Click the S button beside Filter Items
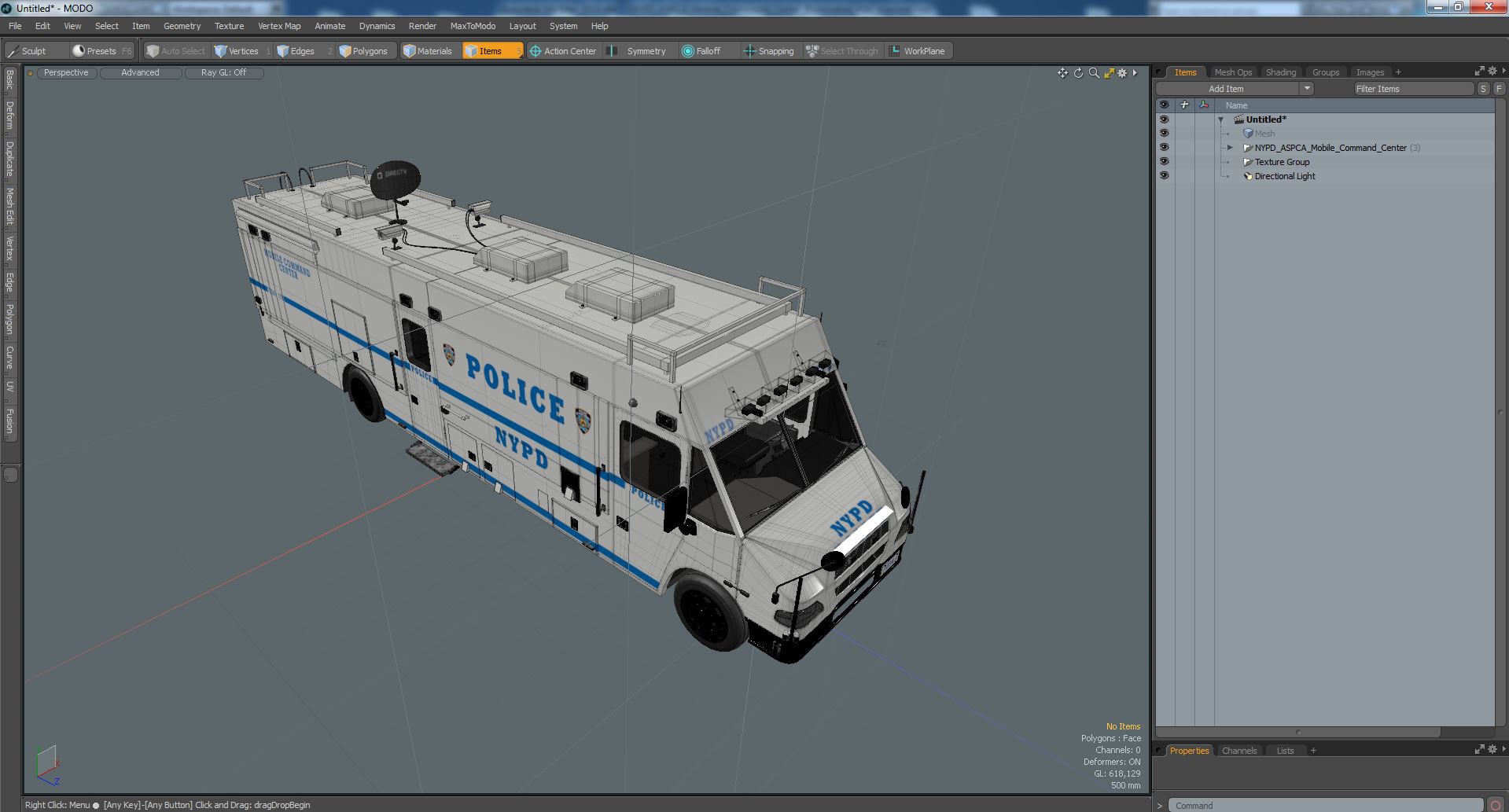 pyautogui.click(x=1483, y=89)
